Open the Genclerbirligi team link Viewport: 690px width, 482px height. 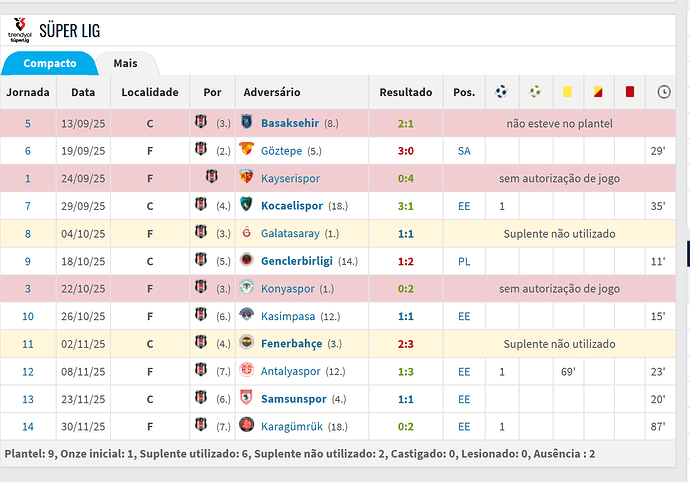coord(297,261)
